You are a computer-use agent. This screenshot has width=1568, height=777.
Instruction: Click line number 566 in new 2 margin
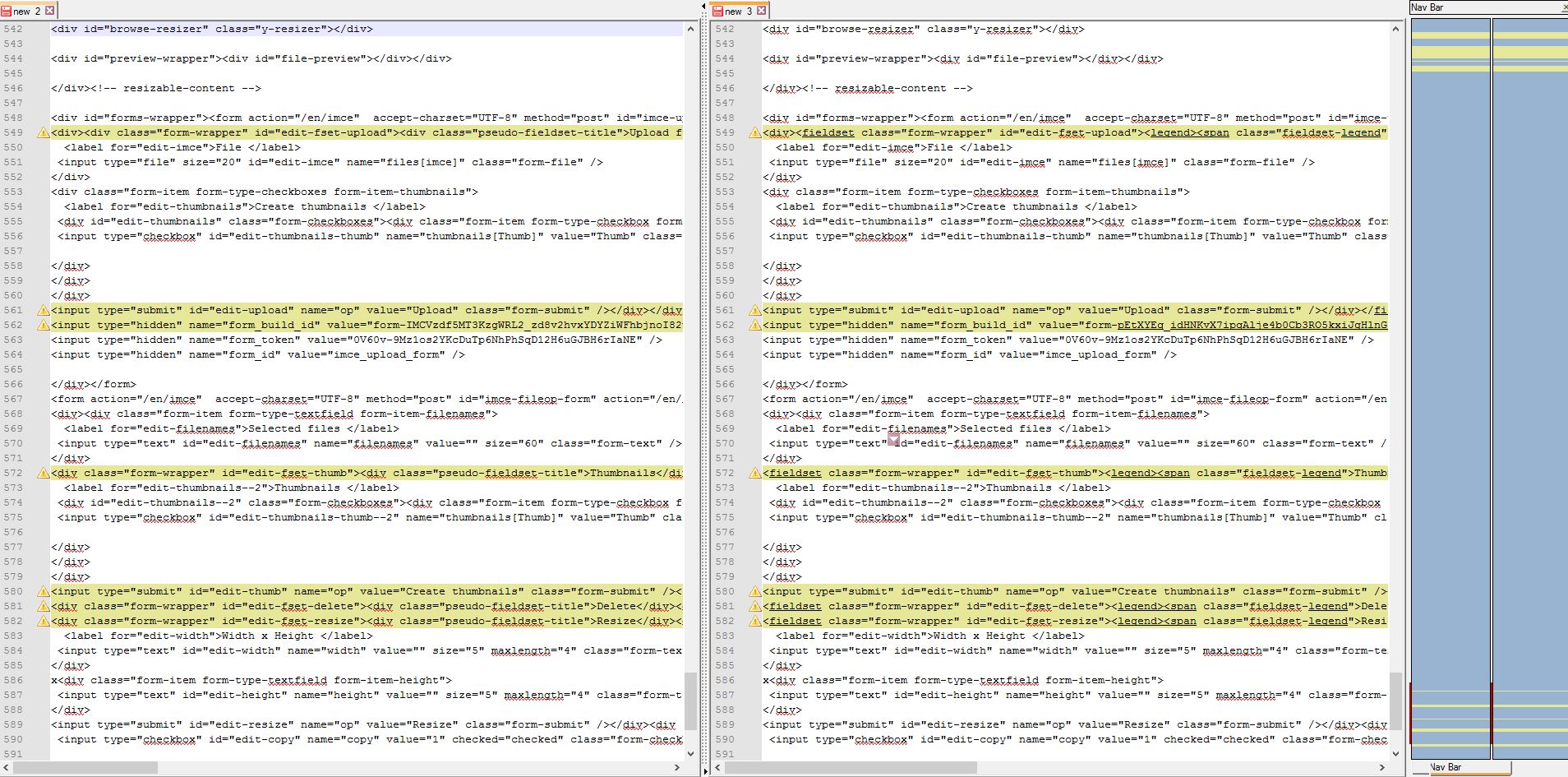13,384
